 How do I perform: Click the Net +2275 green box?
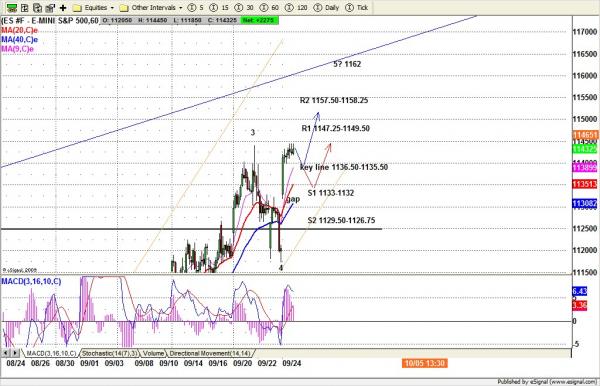(260, 20)
